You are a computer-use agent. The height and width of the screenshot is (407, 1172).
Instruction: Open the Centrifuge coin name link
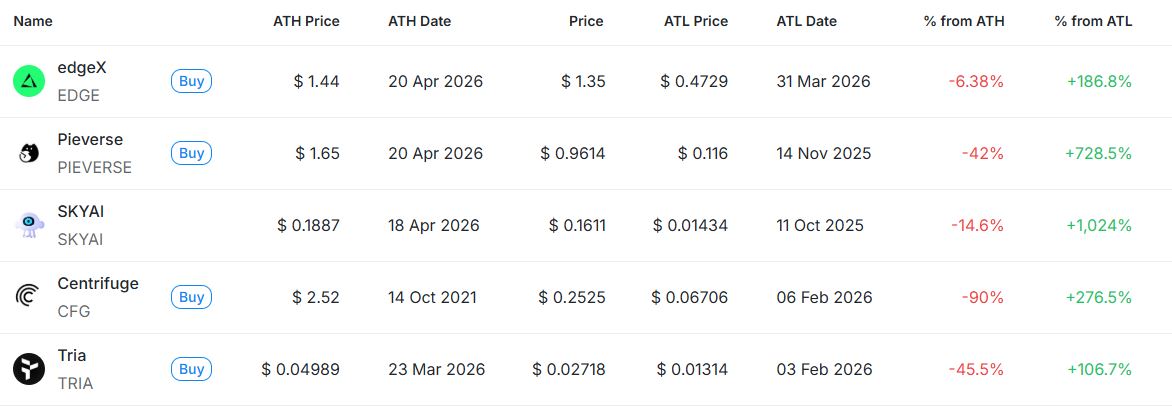coord(98,284)
